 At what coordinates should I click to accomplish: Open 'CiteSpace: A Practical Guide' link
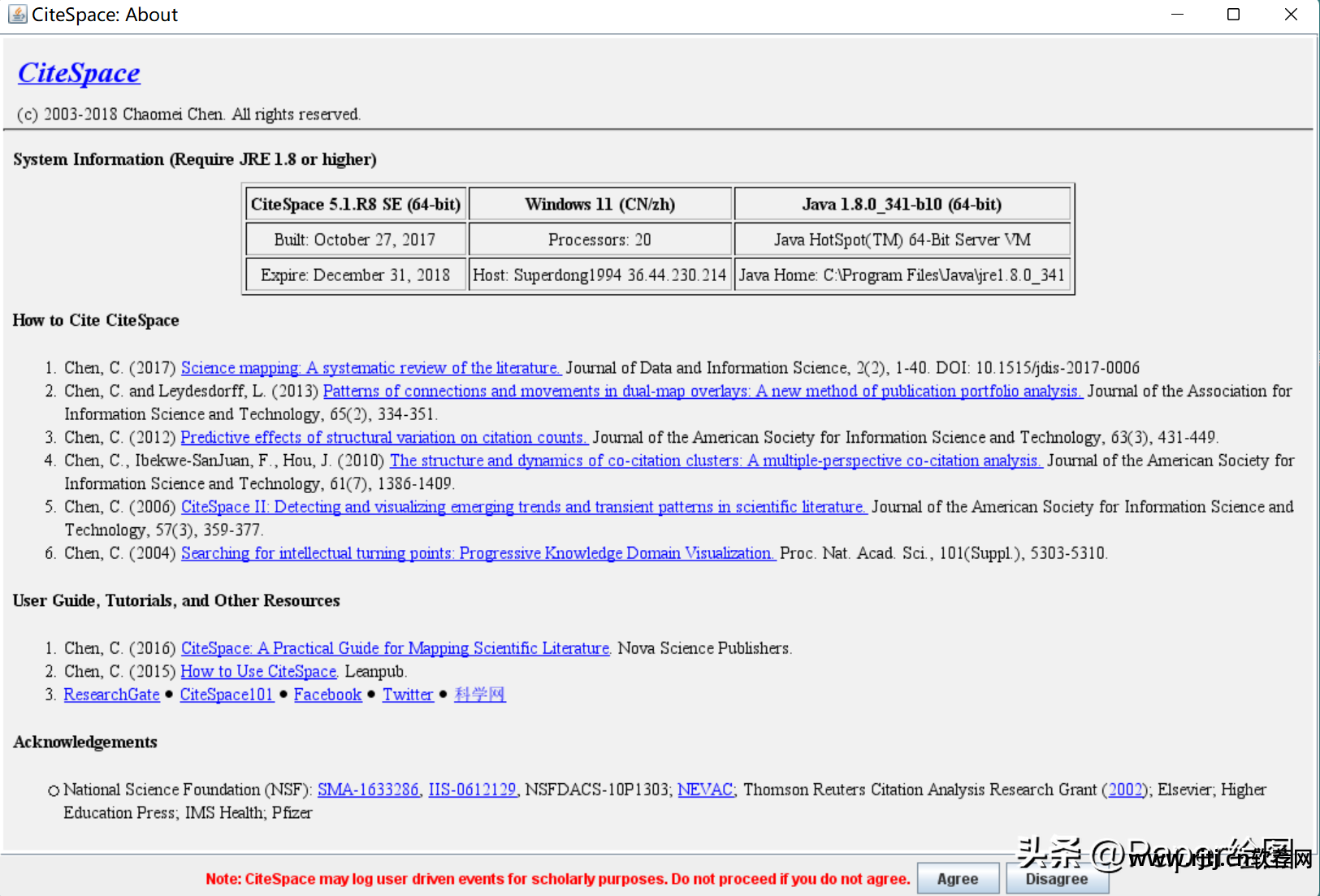[395, 648]
